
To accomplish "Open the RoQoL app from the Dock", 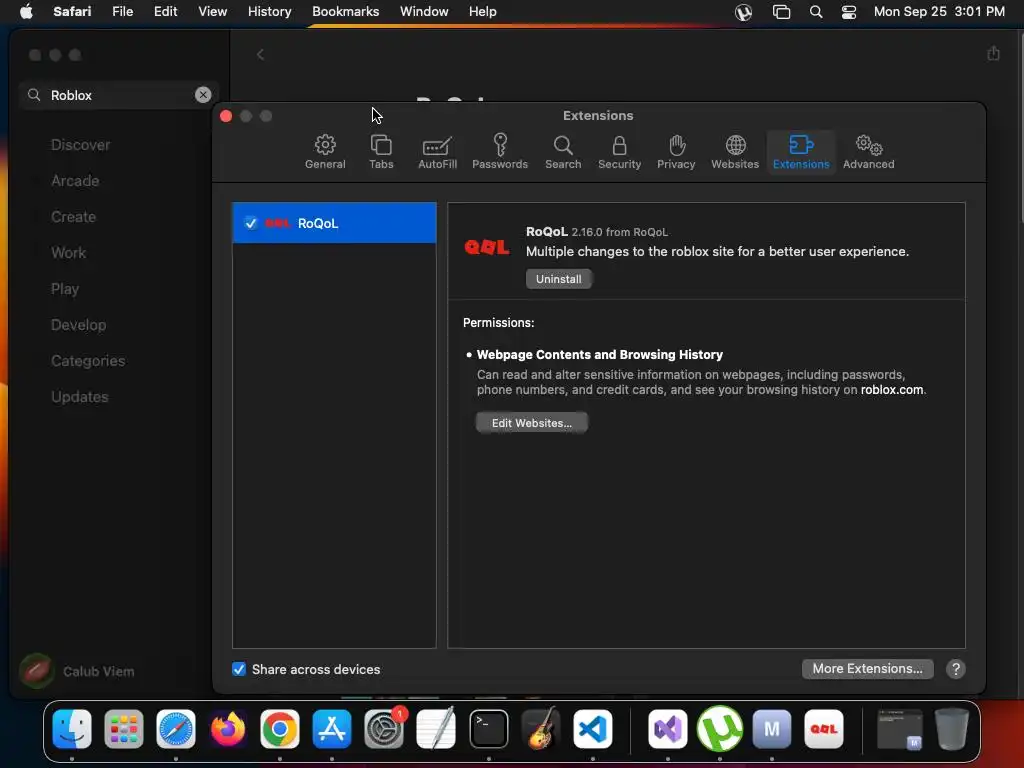I will tap(824, 729).
